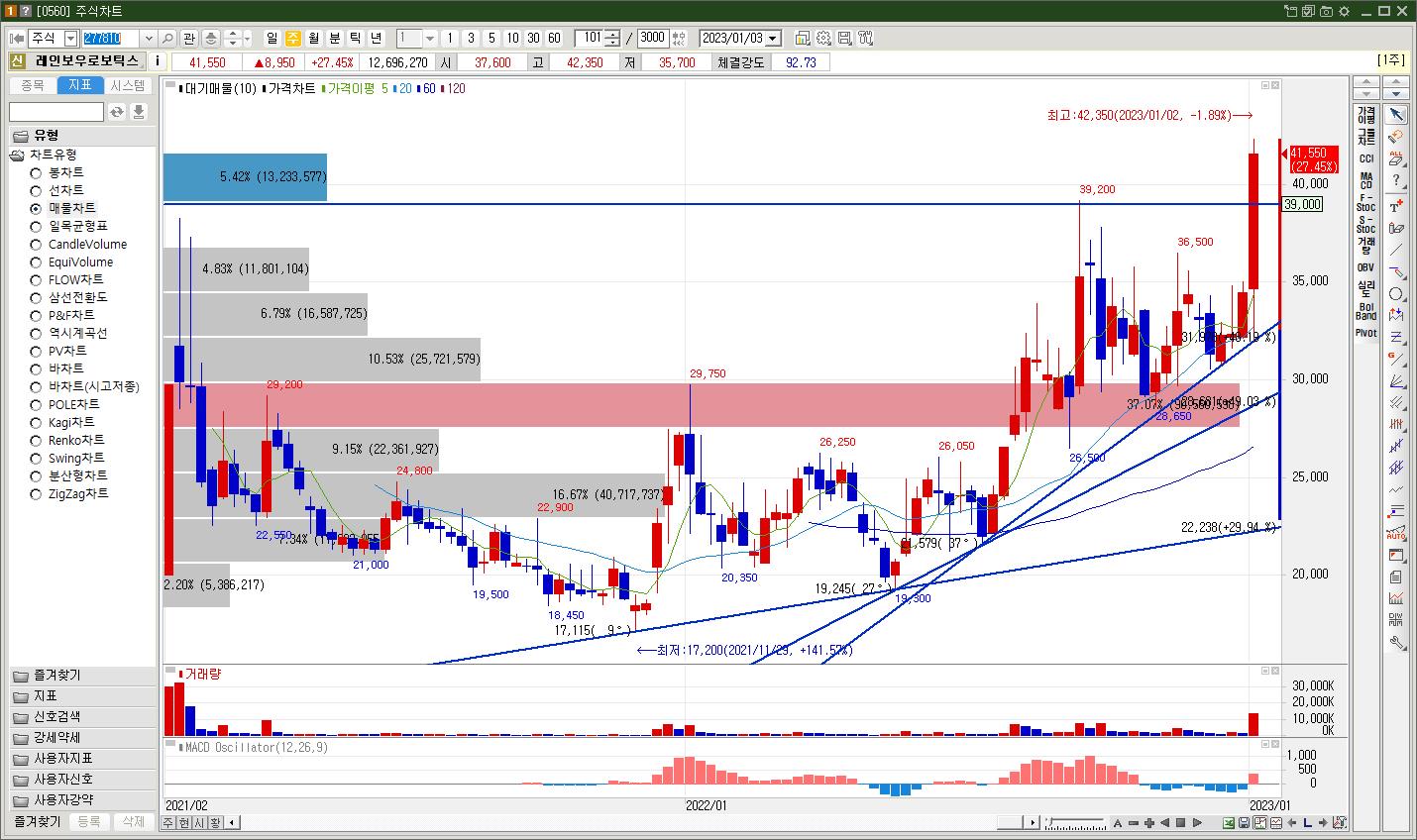Click the CCI indicator shortcut button
The image size is (1417, 840).
1366,158
